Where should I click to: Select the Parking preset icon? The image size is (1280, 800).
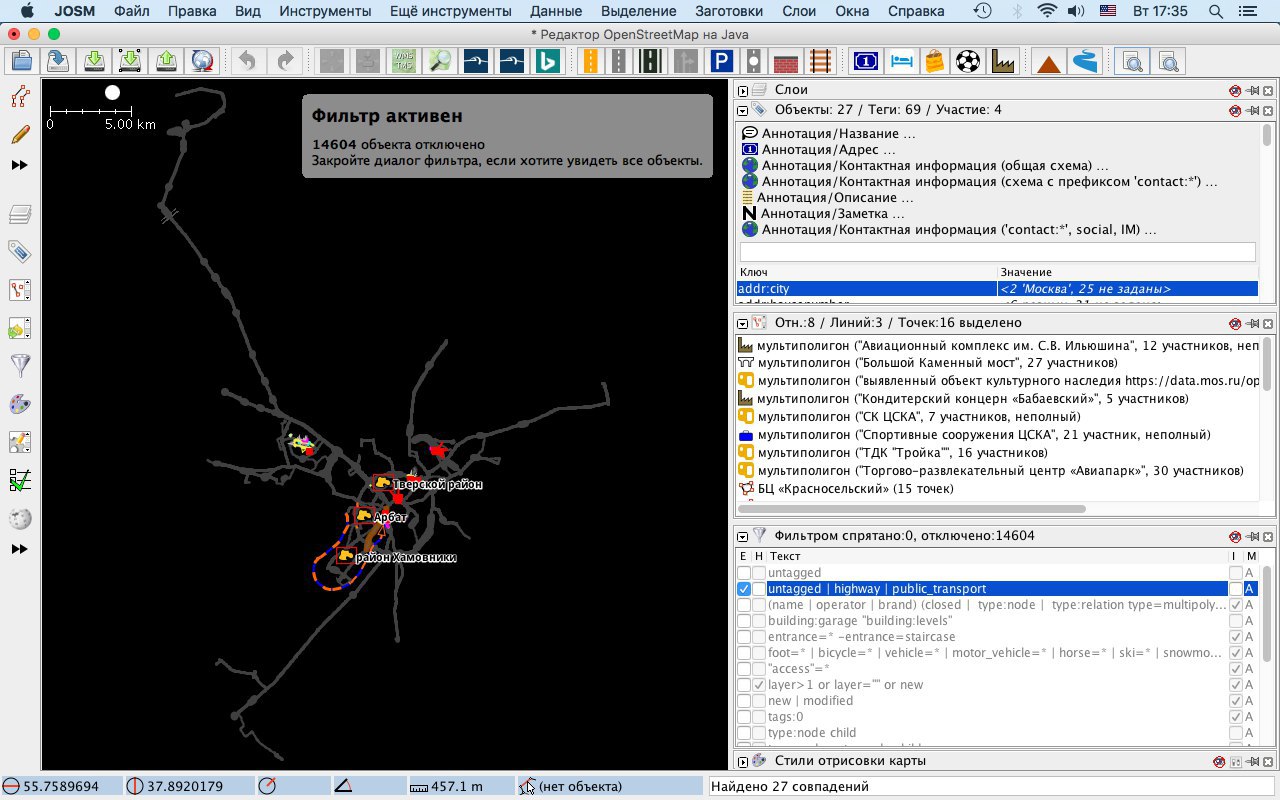click(720, 61)
